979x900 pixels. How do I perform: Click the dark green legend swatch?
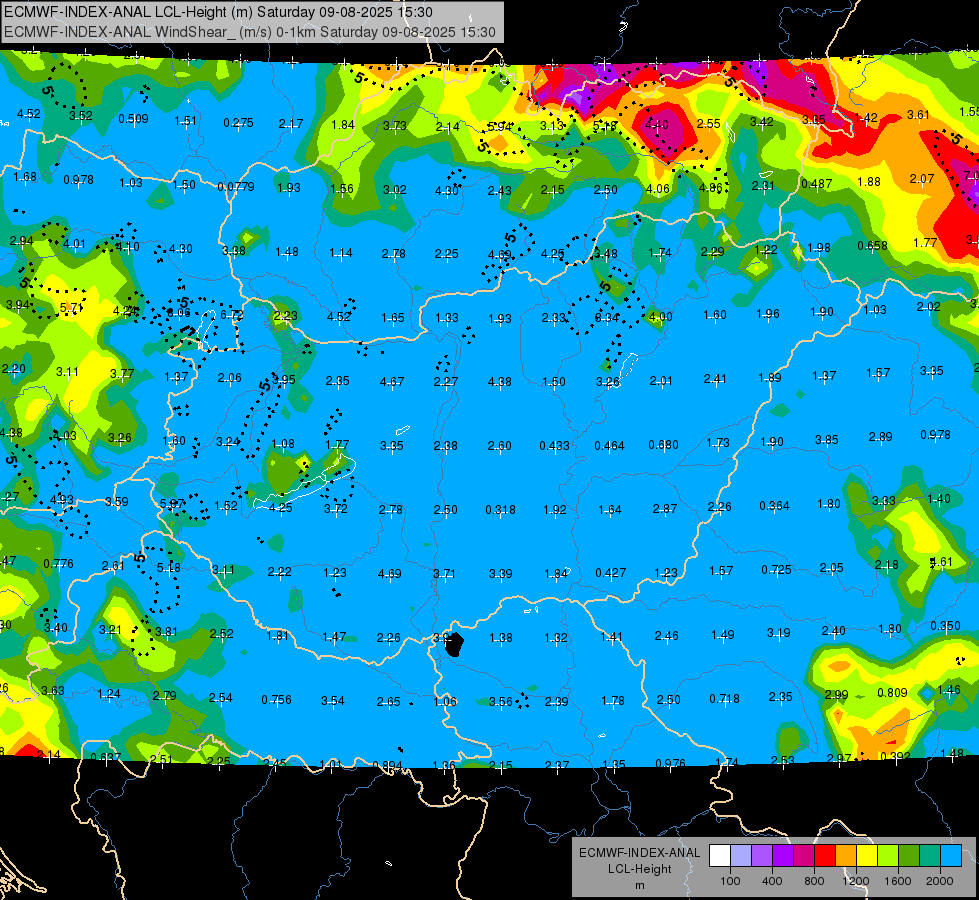point(909,856)
